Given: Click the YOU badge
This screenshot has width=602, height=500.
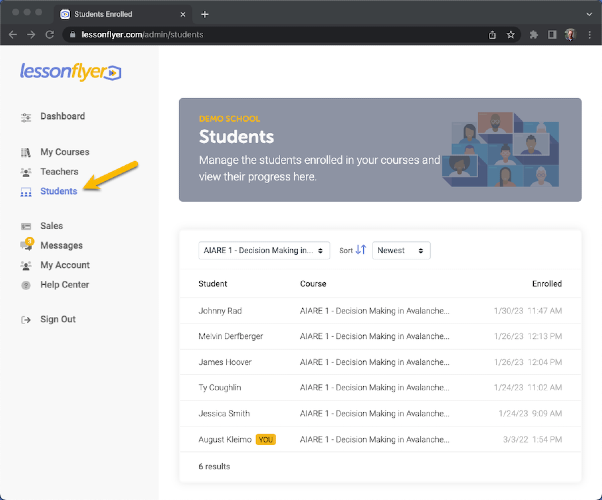Looking at the screenshot, I should pos(266,439).
